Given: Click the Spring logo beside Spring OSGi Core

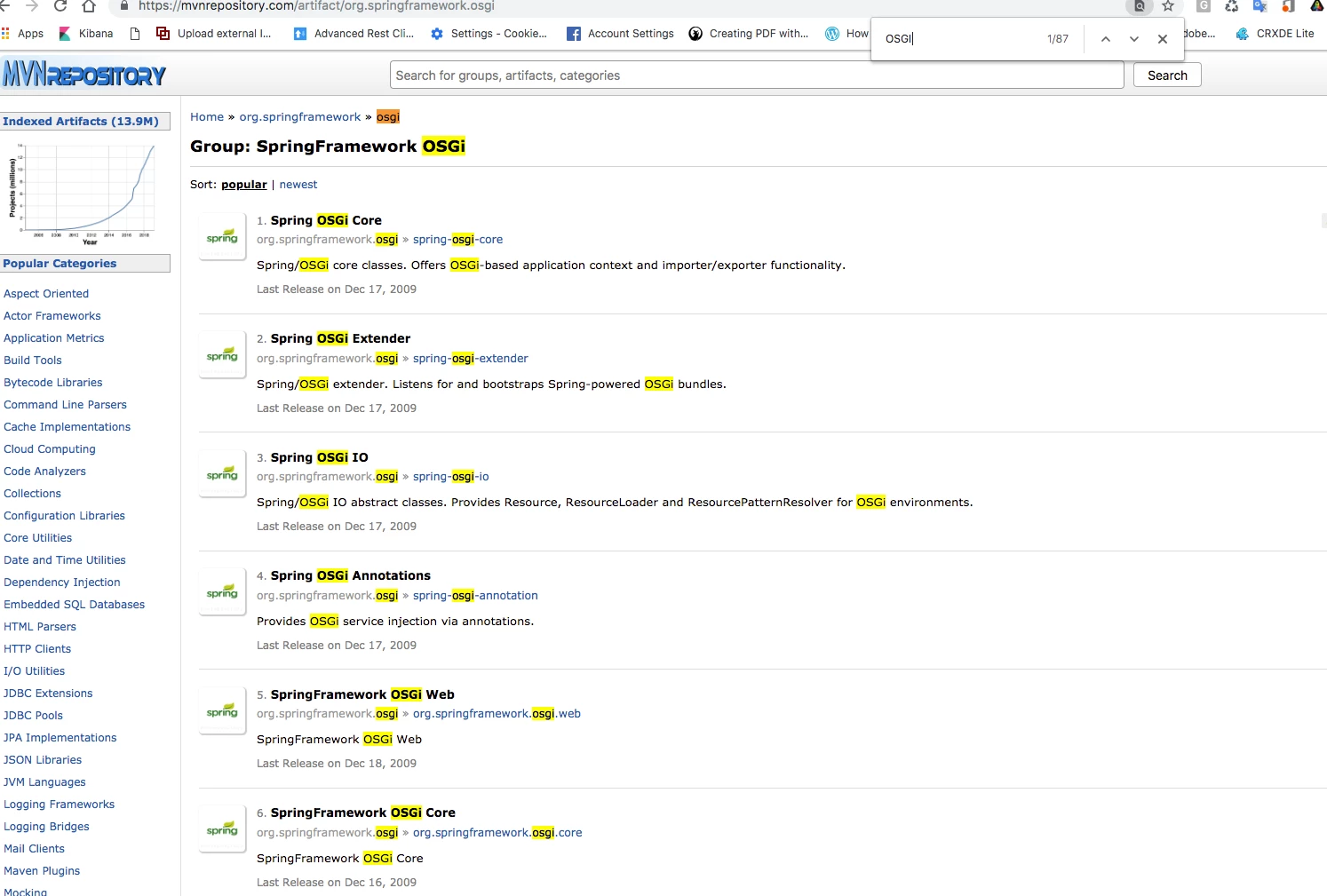Looking at the screenshot, I should (x=222, y=236).
